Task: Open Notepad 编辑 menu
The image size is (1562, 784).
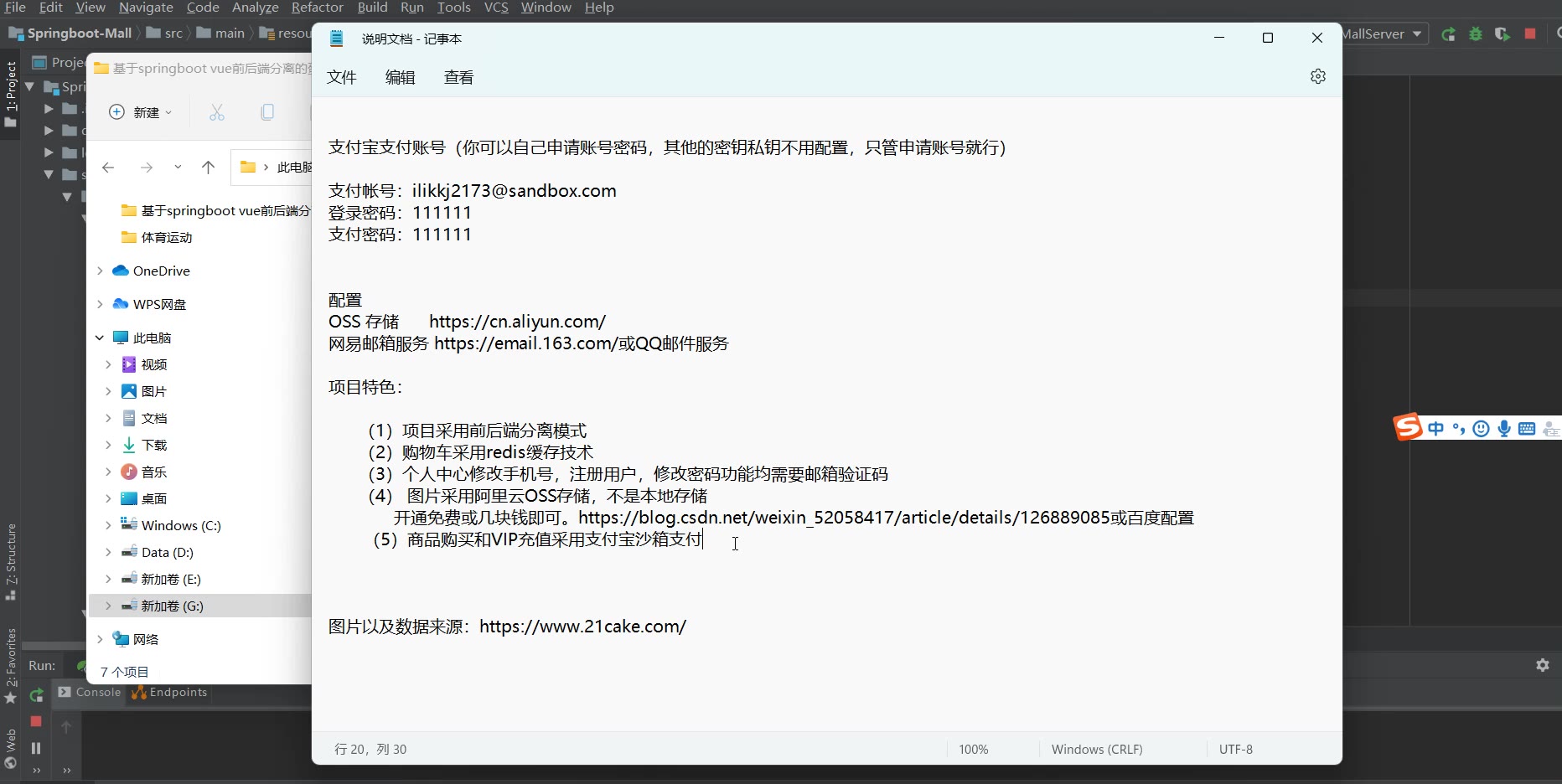Action: 401,77
